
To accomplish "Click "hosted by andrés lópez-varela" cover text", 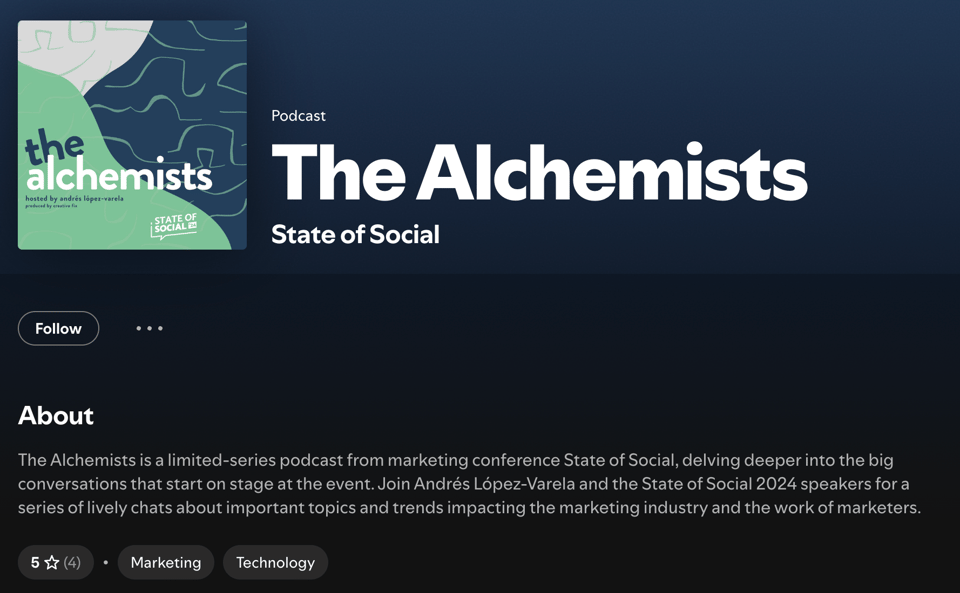I will point(75,199).
